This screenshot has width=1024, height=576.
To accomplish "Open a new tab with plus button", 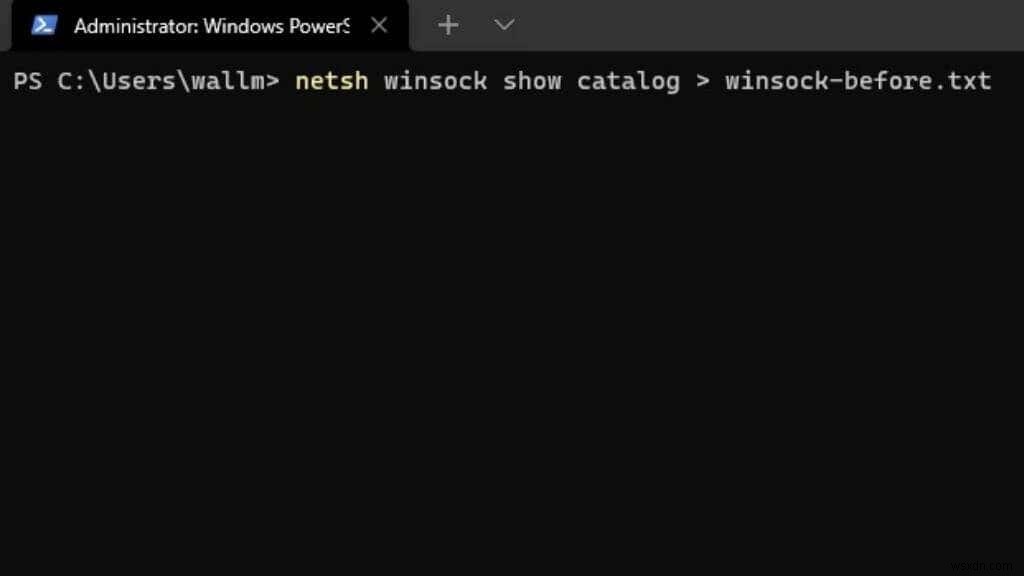I will coord(448,25).
